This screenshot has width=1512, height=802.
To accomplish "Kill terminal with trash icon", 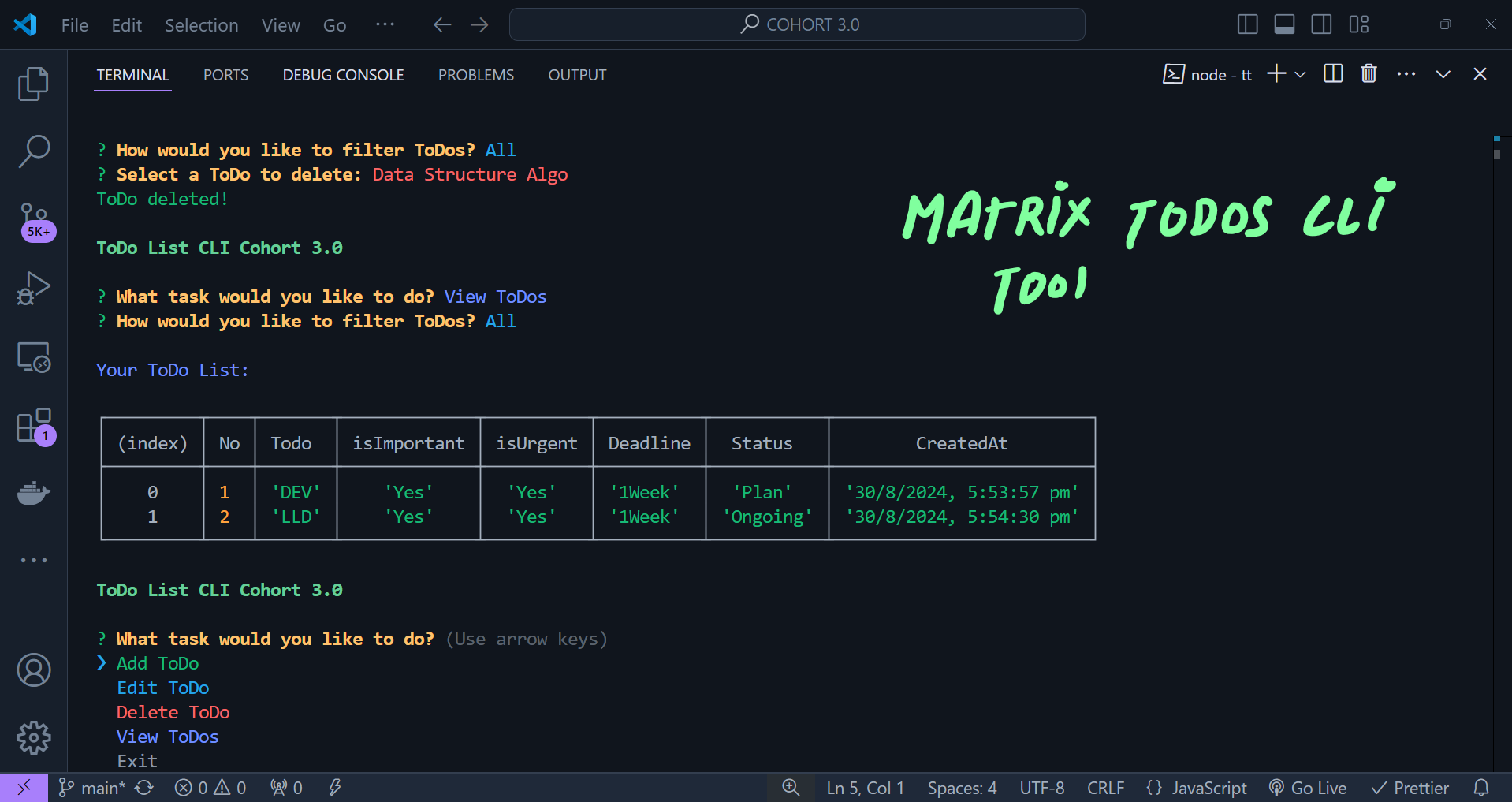I will (1369, 74).
